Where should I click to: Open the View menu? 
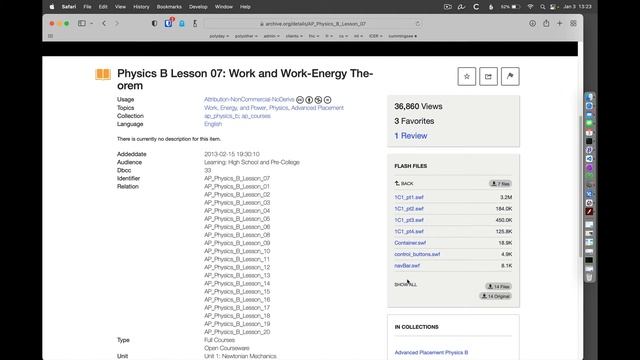120,7
